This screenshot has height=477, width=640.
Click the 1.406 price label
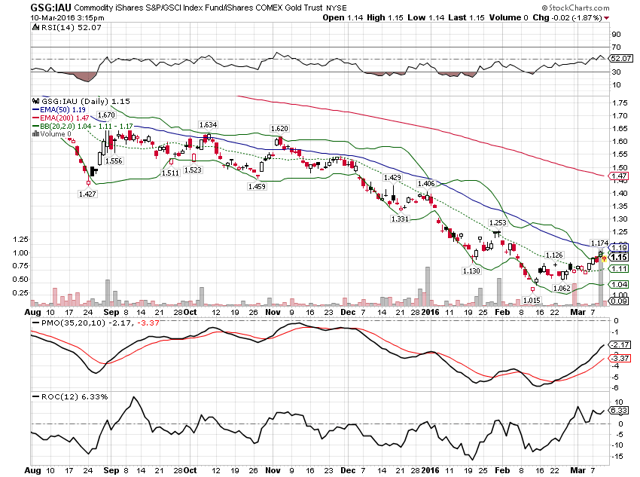tap(426, 184)
